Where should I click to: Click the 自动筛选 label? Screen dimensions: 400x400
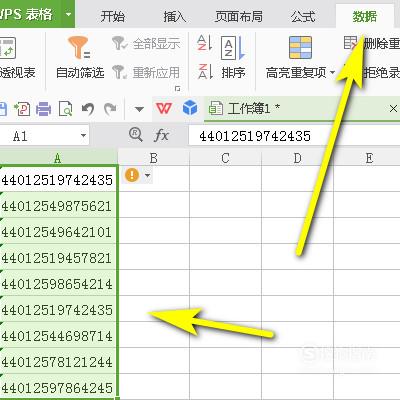80,72
